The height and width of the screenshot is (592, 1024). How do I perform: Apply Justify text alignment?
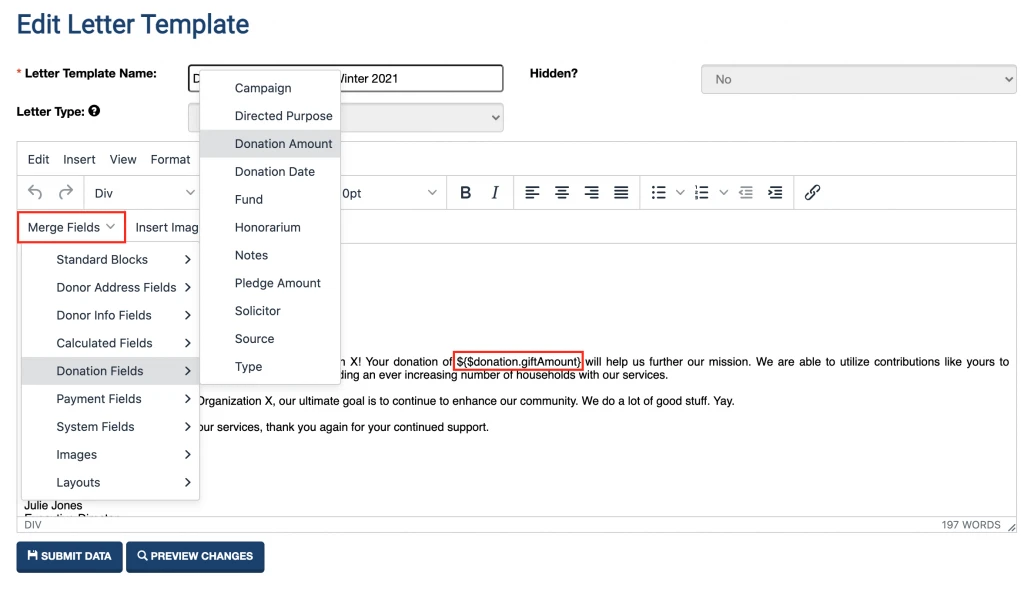[620, 192]
